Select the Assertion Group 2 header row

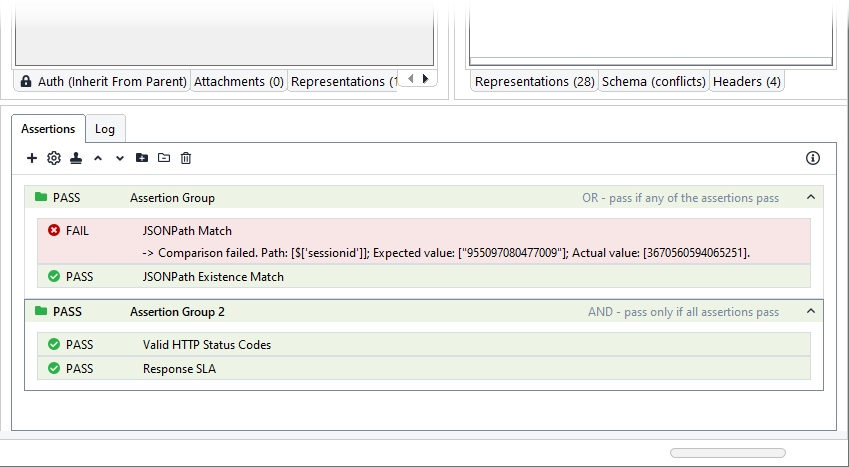point(424,312)
